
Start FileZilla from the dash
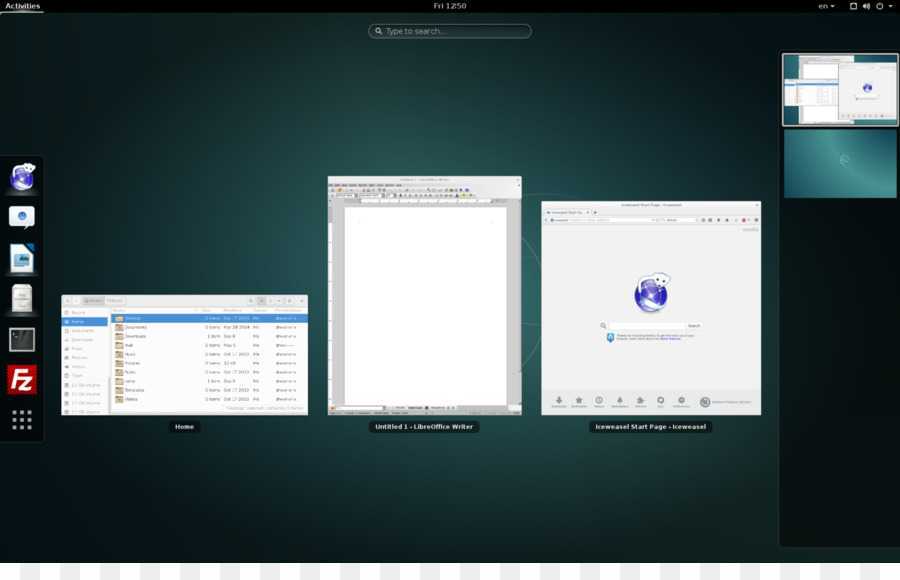(22, 380)
